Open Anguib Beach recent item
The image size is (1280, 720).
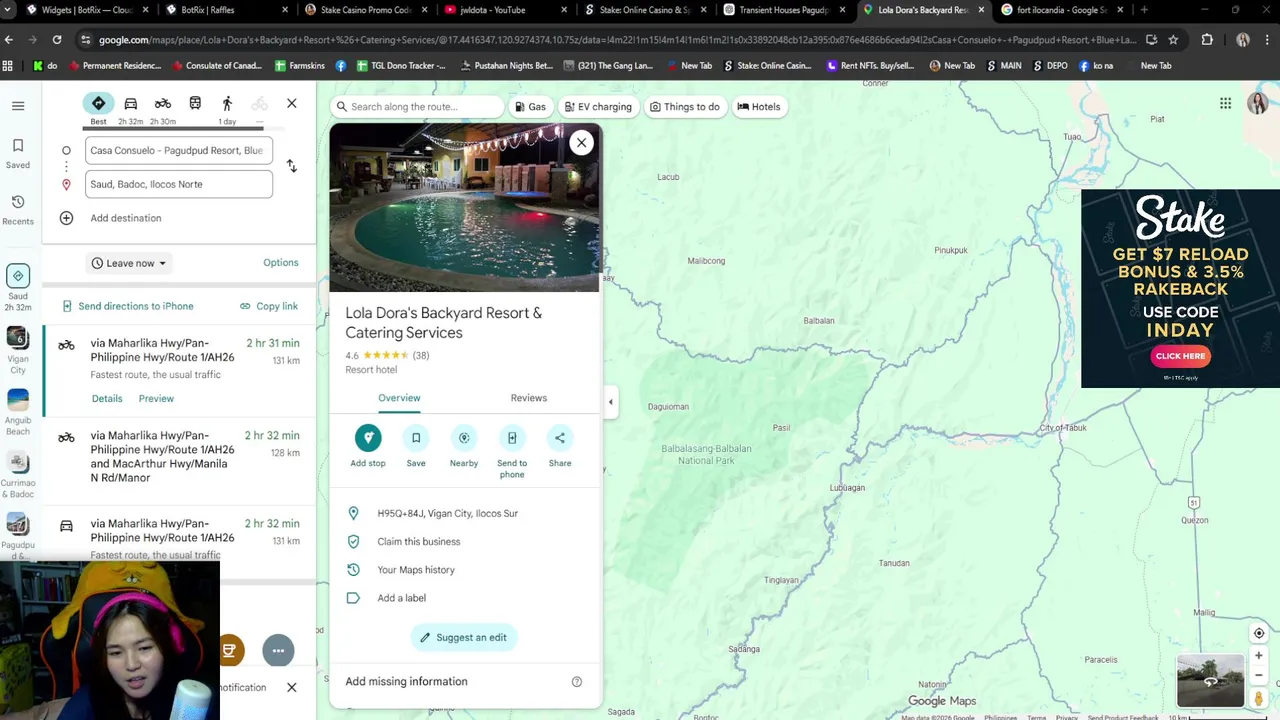click(x=18, y=412)
